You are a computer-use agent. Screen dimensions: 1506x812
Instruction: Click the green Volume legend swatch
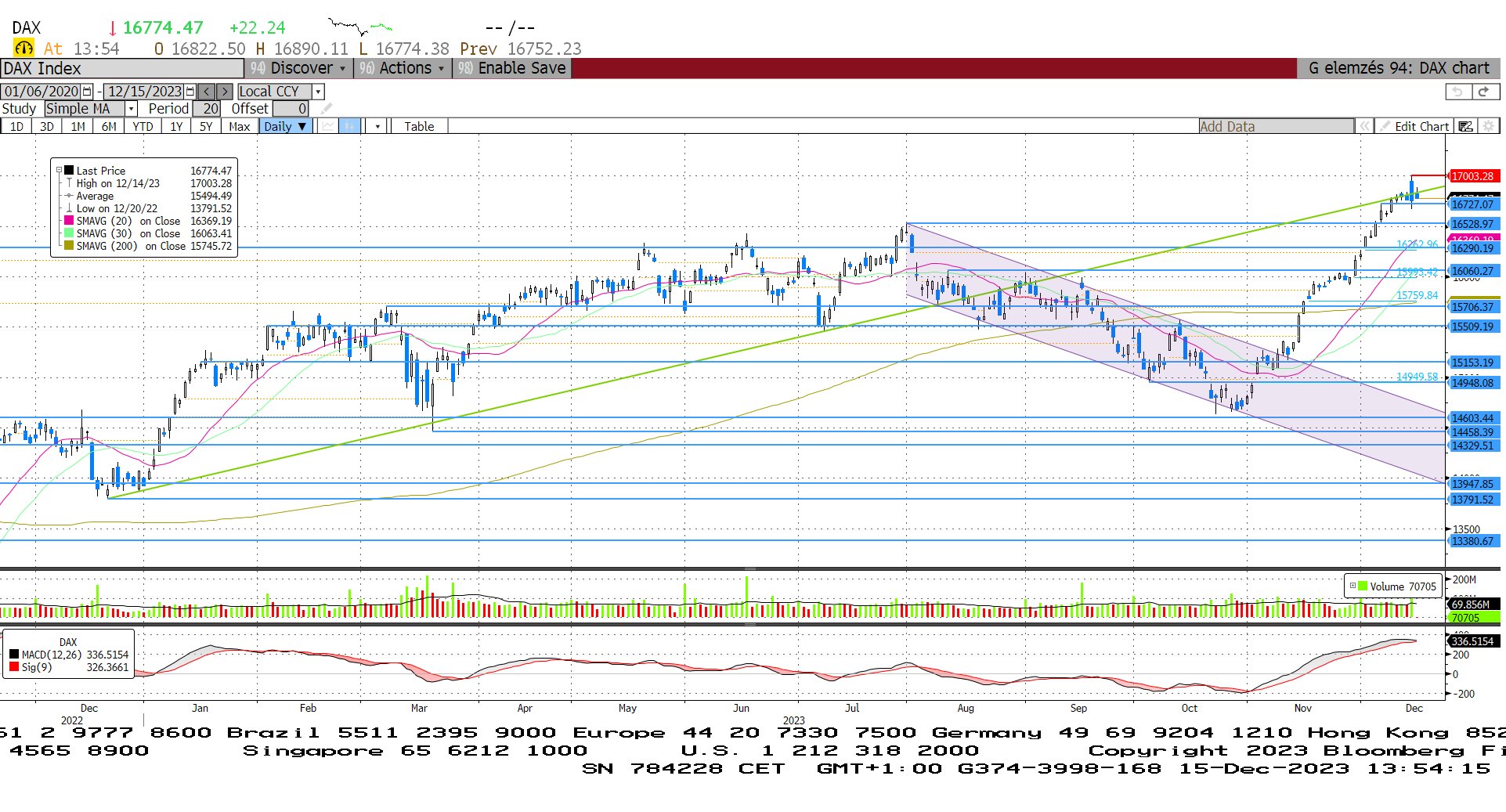(1363, 586)
